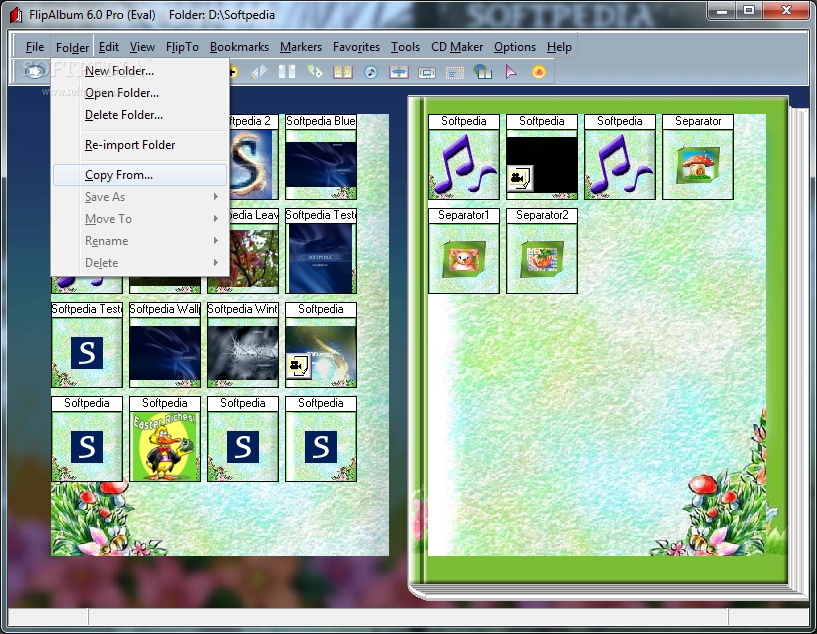Minimize the FlipAlbum window
The image size is (817, 634).
point(722,11)
